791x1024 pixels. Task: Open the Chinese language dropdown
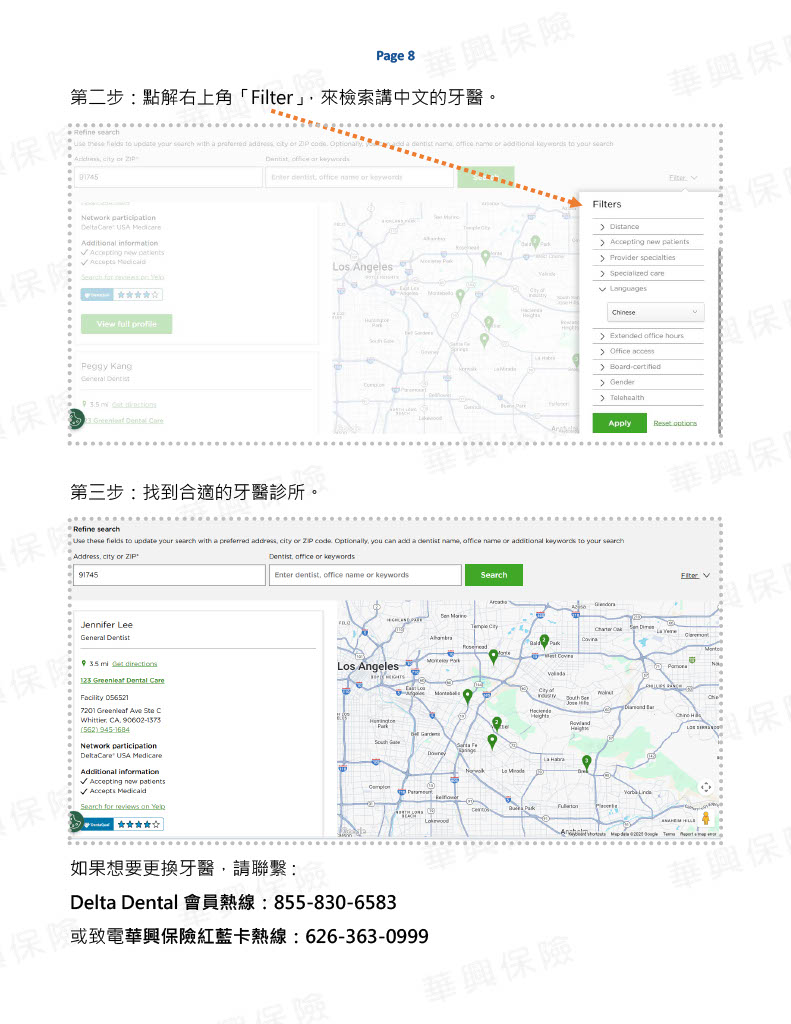(655, 312)
